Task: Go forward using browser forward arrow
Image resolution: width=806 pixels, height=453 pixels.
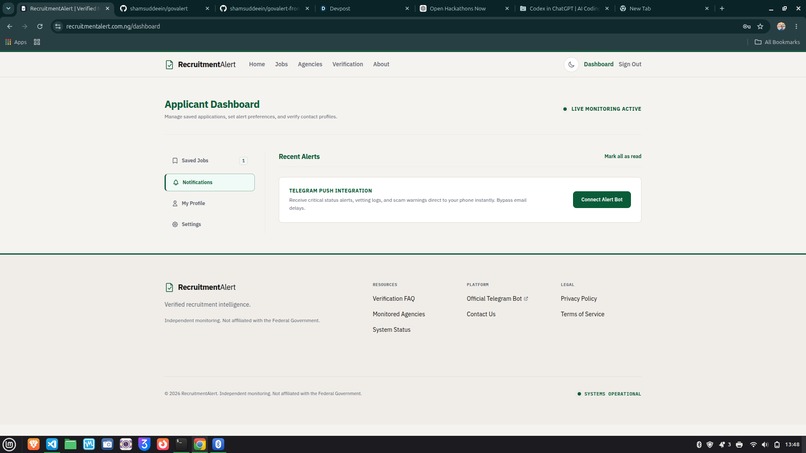Action: pyautogui.click(x=25, y=26)
